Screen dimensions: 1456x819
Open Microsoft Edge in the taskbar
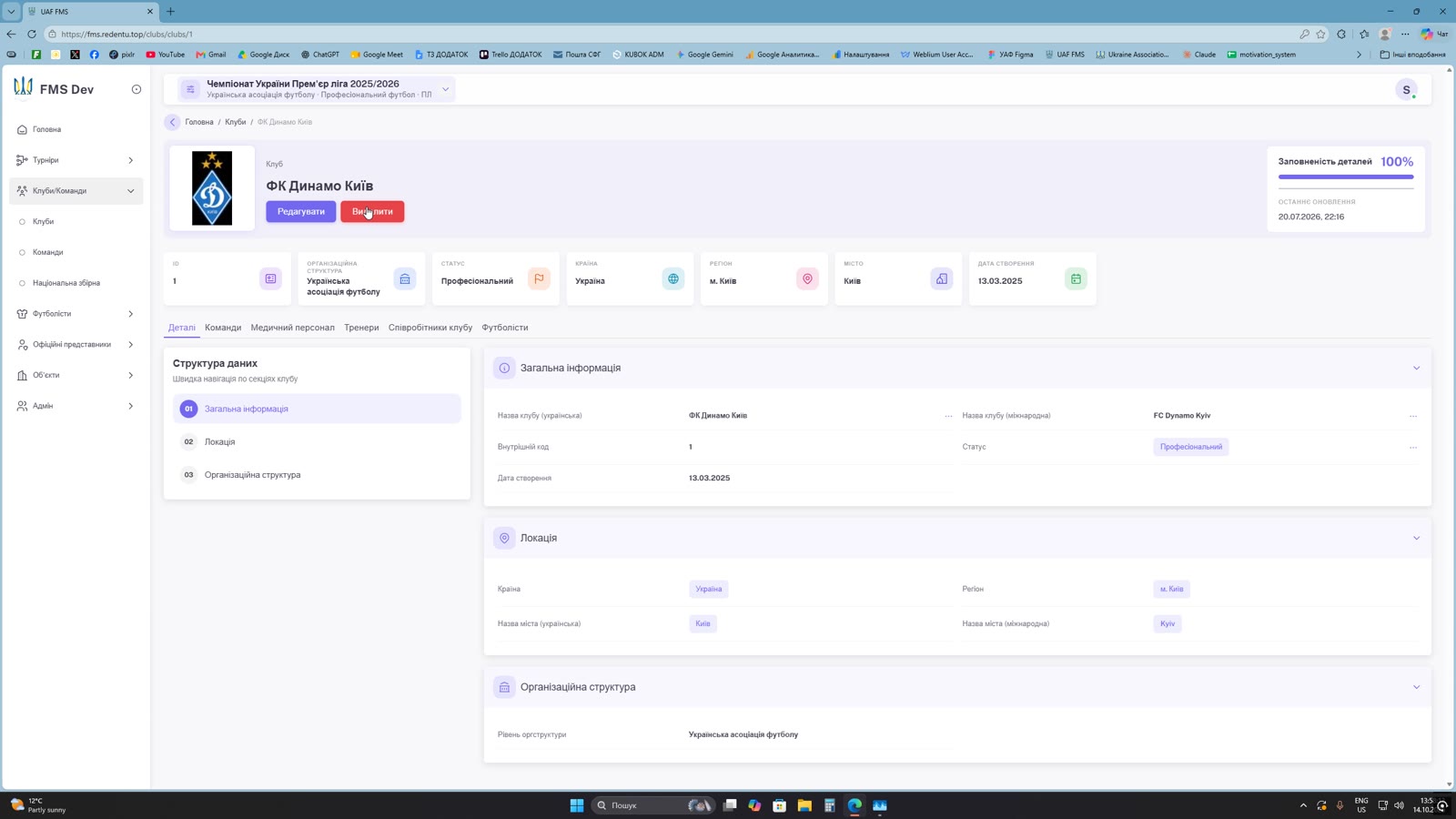[x=854, y=805]
